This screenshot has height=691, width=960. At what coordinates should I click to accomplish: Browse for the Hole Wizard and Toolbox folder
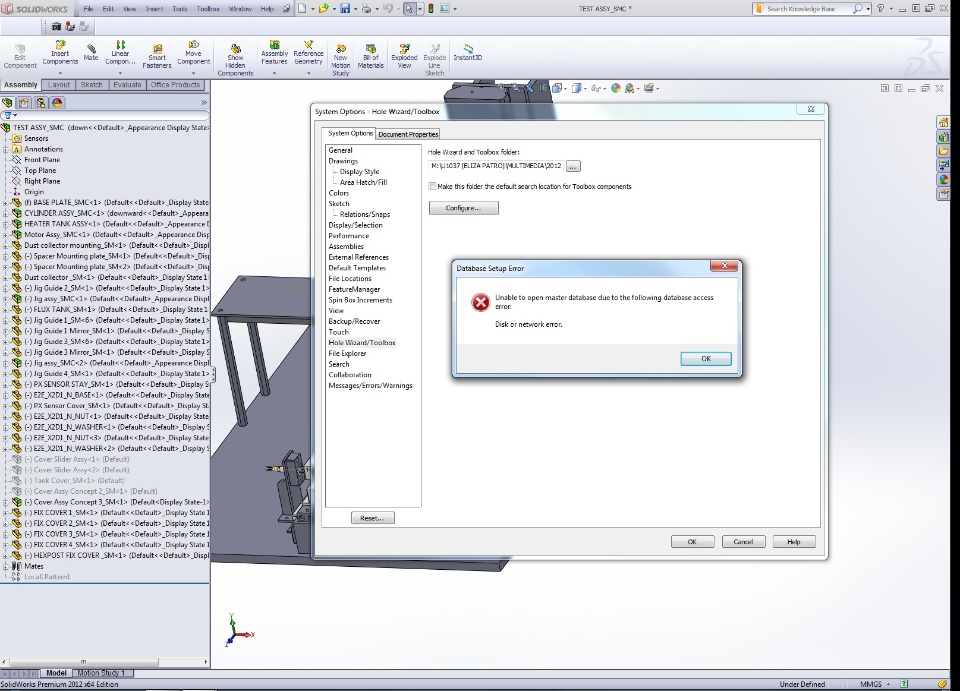[572, 166]
